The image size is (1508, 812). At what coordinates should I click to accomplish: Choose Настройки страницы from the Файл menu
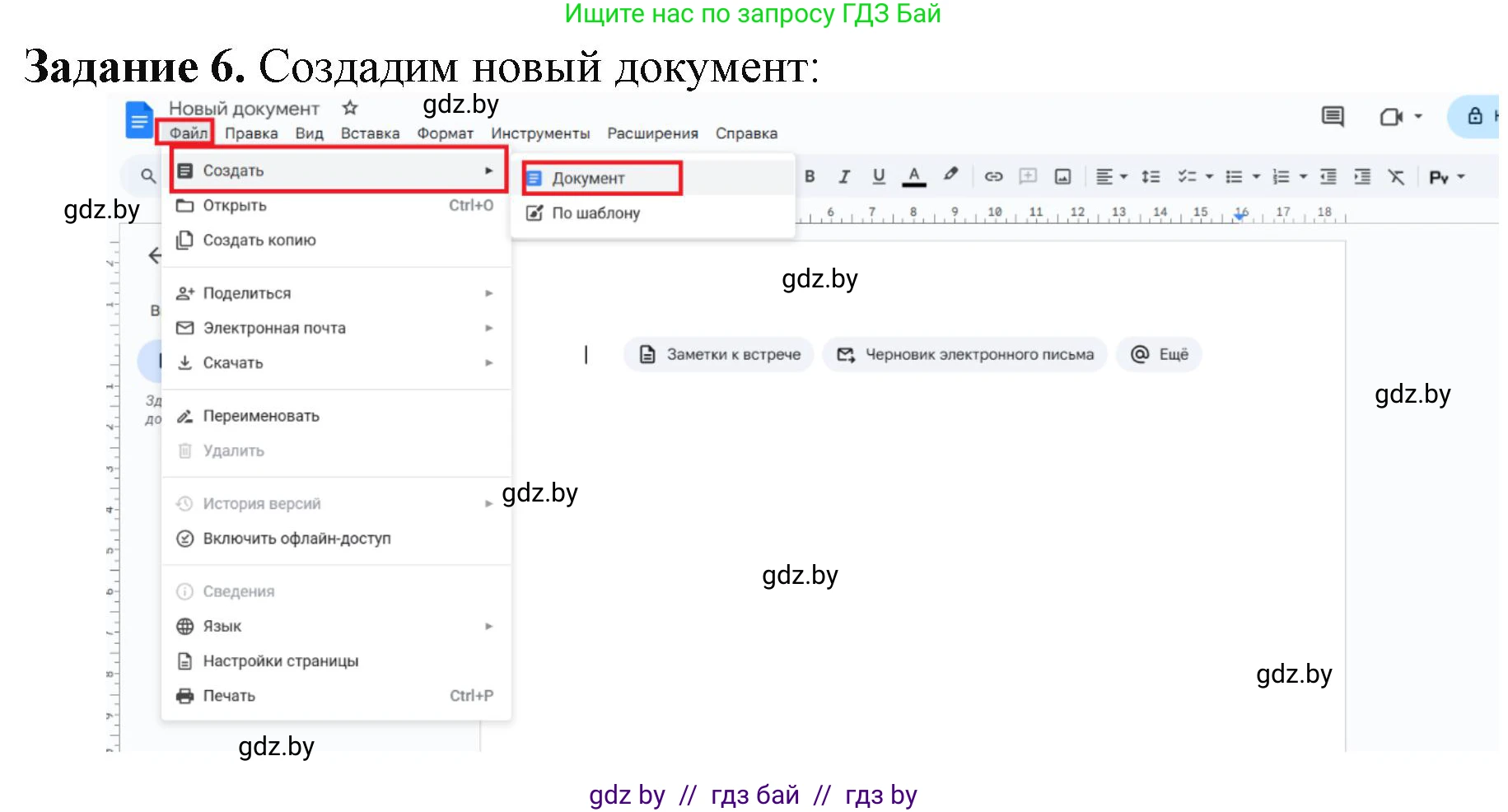280,661
